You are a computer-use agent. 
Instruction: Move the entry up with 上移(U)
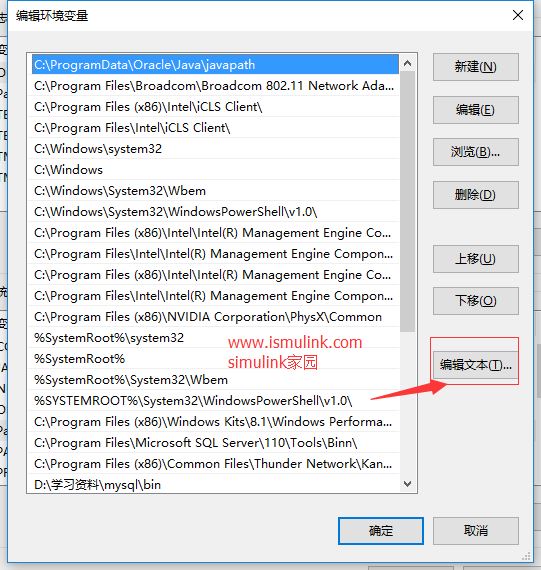(476, 259)
